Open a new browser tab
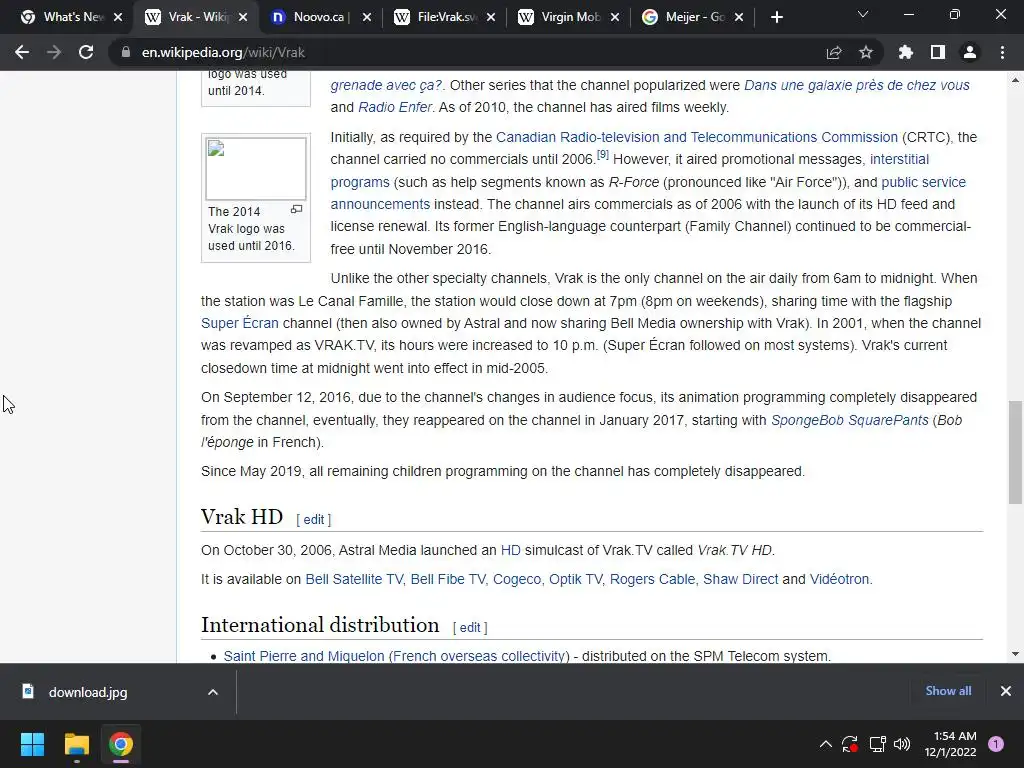Screen dimensions: 1024x768 776,18
